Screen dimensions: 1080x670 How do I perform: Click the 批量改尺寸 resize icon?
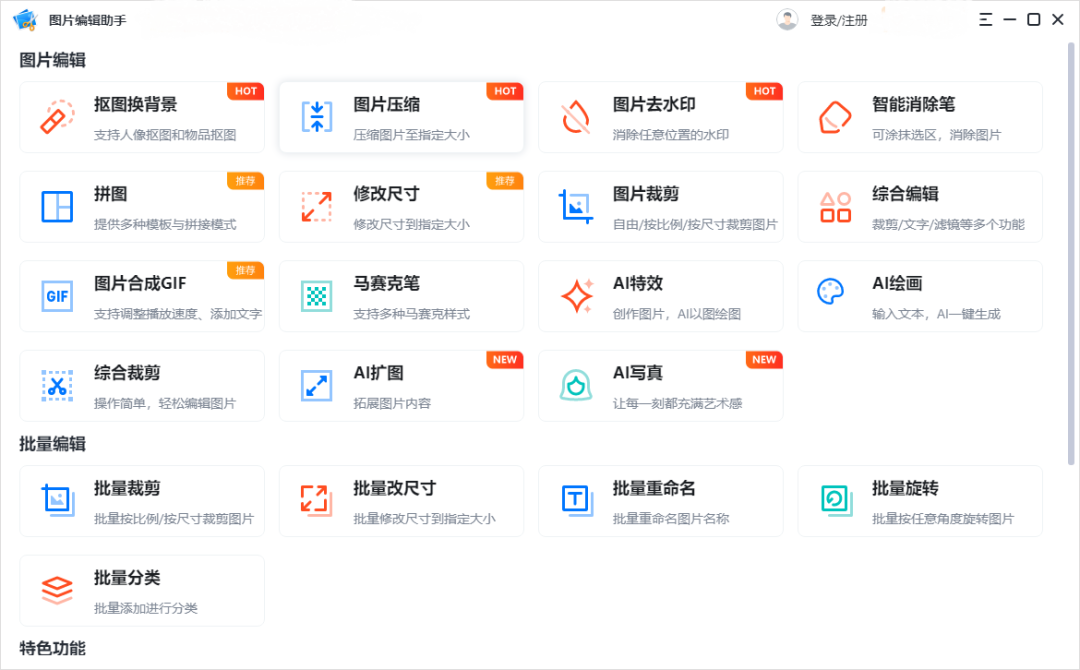click(316, 501)
